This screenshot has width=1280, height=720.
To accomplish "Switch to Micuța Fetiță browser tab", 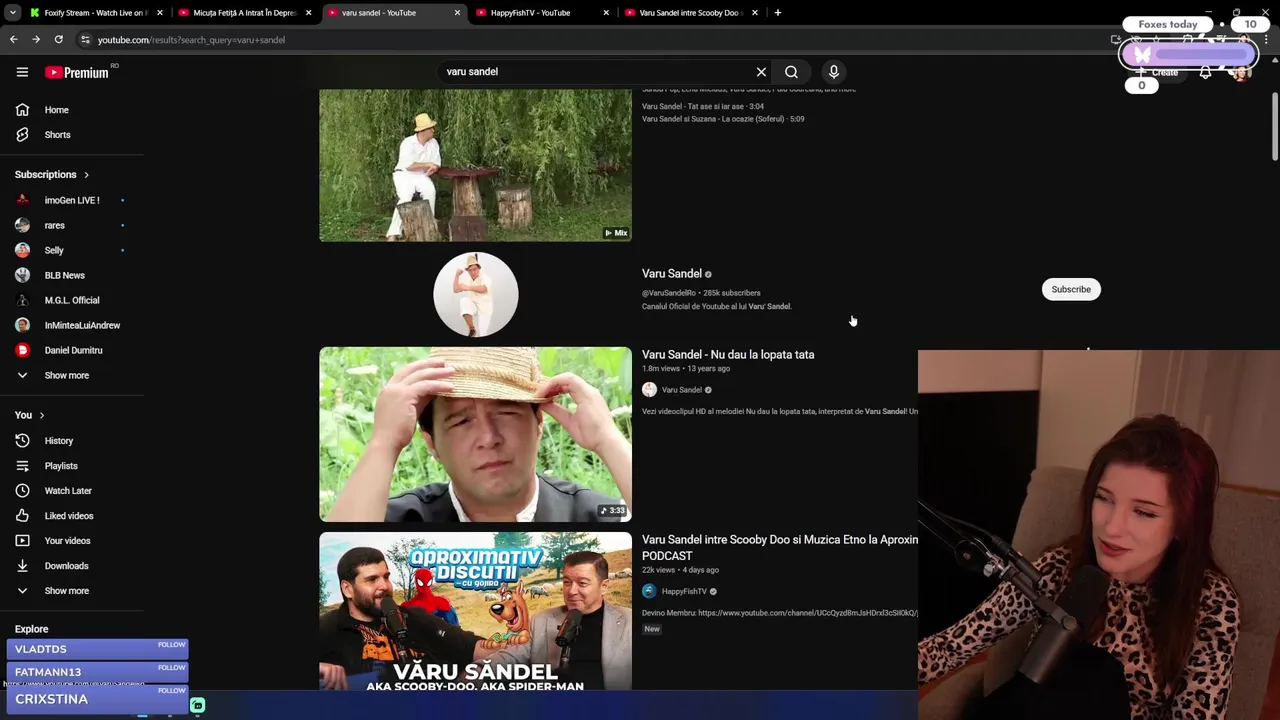I will (x=245, y=13).
